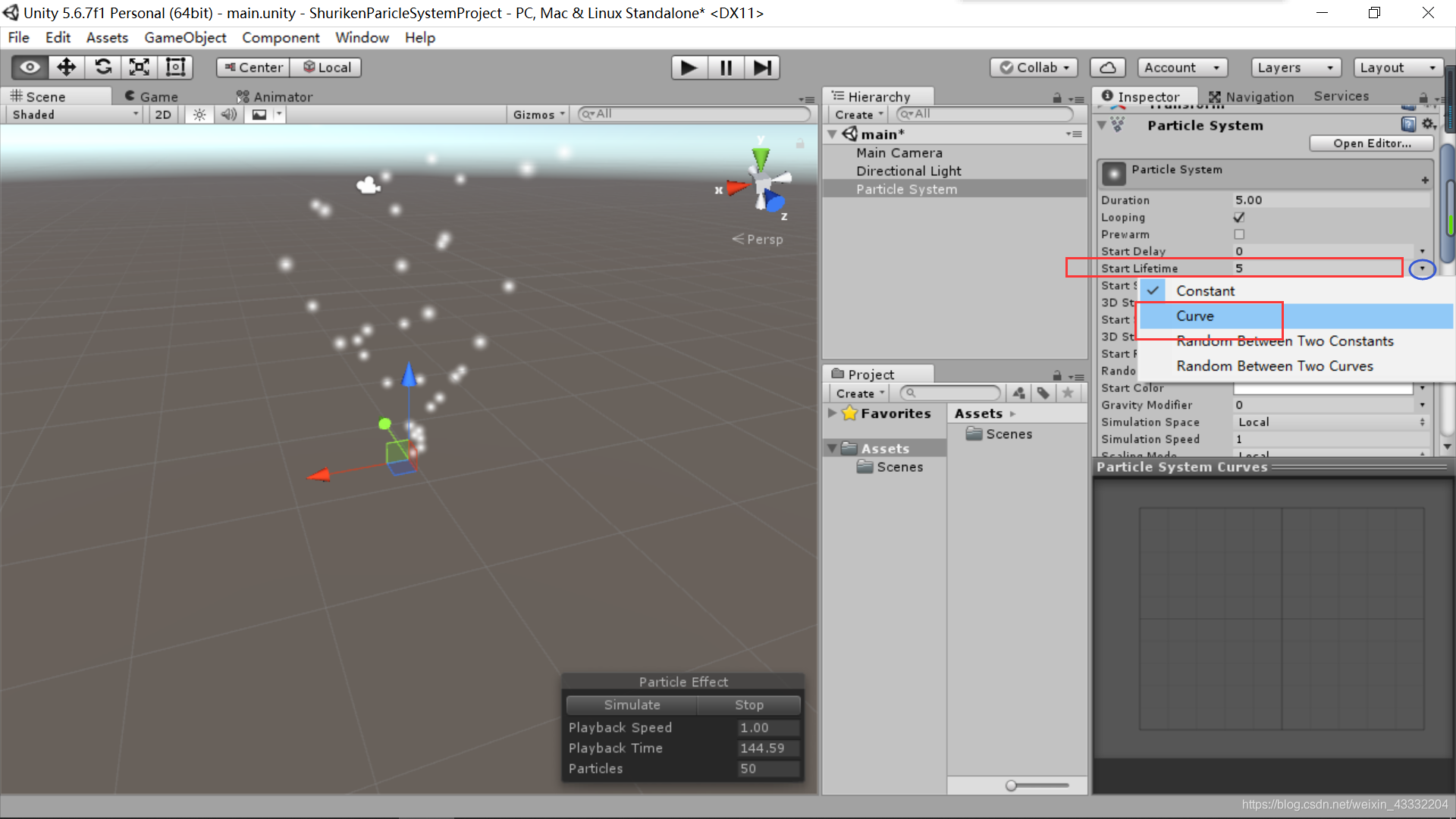
Task: Adjust the Project panel icon size slider
Action: [x=1012, y=786]
